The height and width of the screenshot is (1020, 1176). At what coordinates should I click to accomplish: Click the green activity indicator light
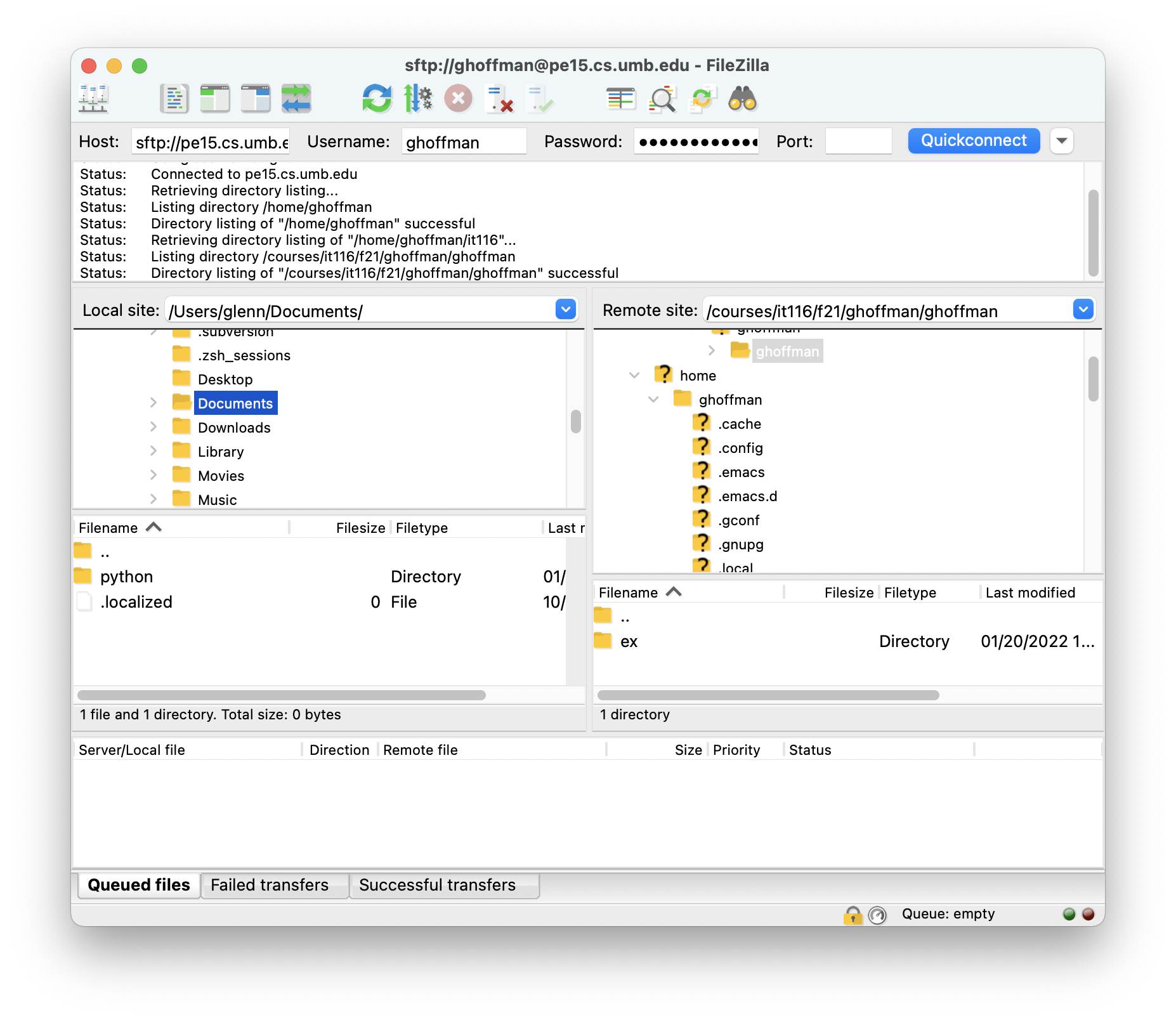[1069, 914]
